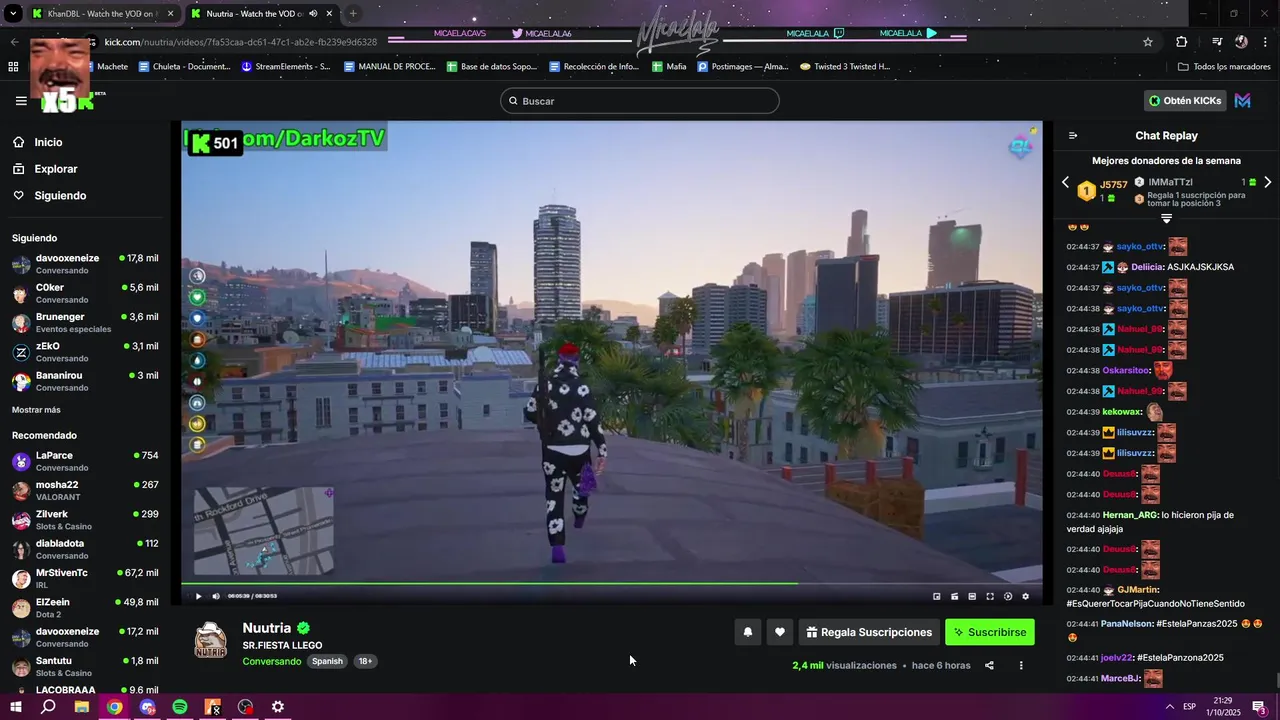
Task: Click the Conversando category link
Action: tap(271, 662)
